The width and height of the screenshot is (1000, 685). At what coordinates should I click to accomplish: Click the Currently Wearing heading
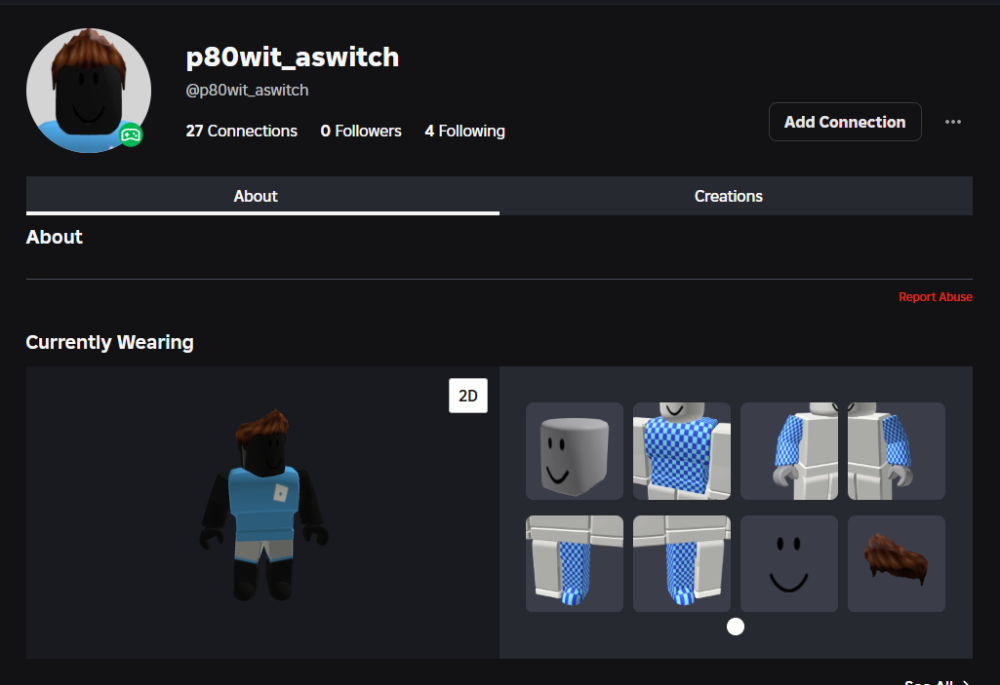pos(110,342)
